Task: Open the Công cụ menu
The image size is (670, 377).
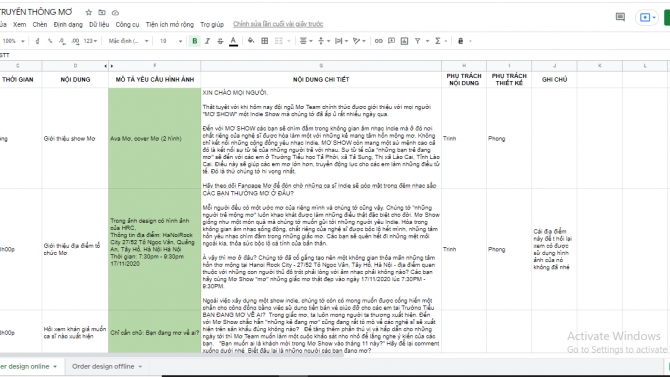Action: [127, 24]
